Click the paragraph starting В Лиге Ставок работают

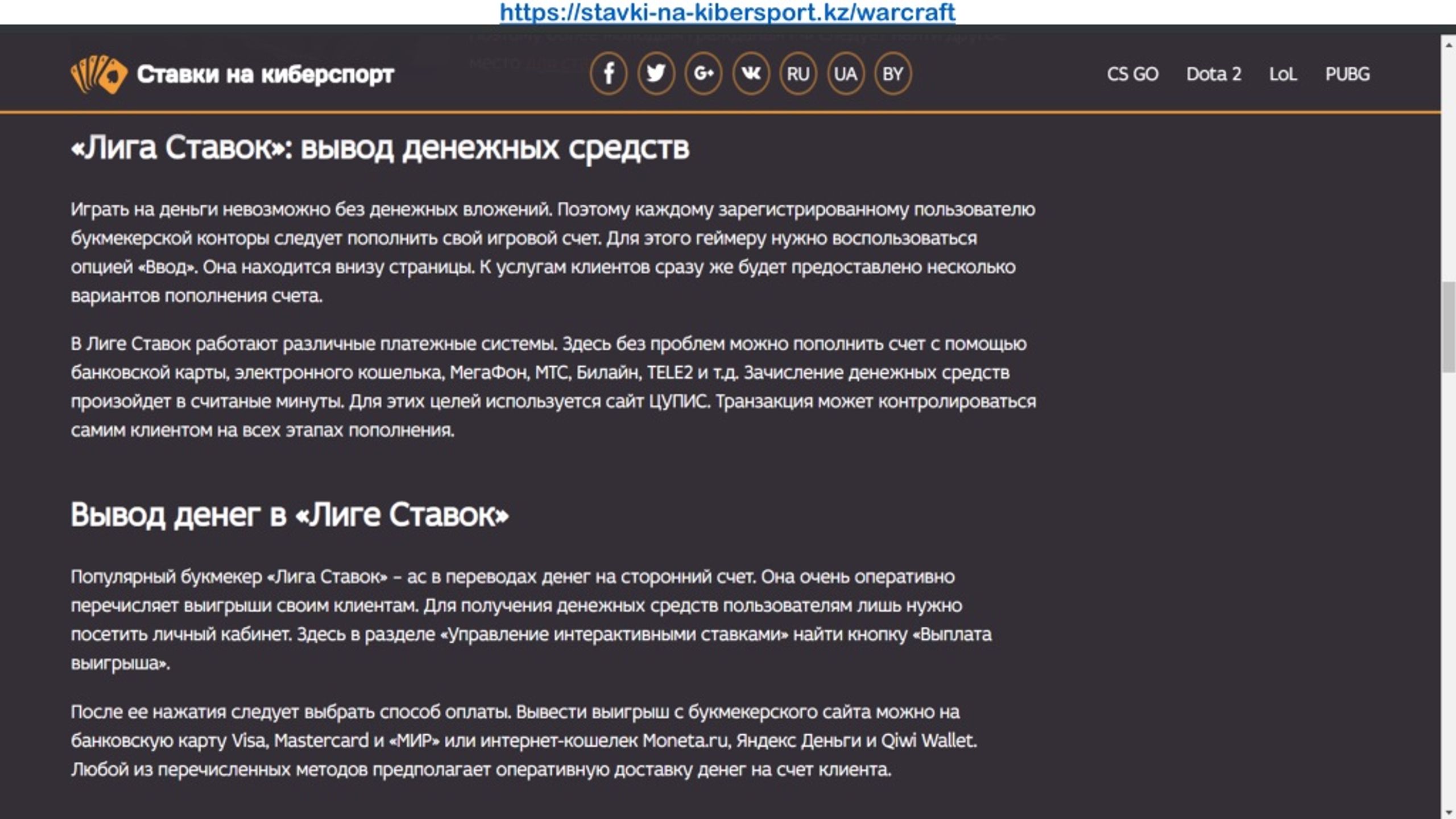point(553,387)
